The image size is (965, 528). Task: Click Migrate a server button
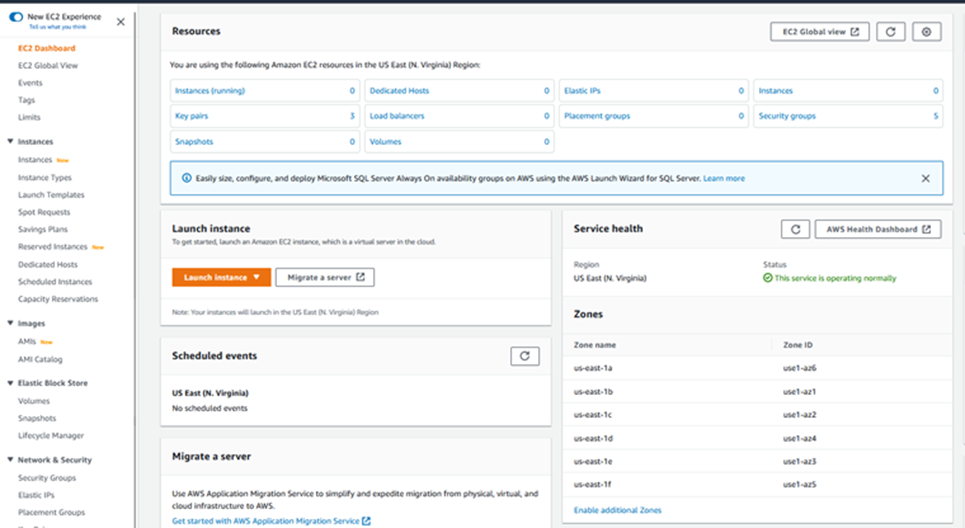pyautogui.click(x=325, y=278)
